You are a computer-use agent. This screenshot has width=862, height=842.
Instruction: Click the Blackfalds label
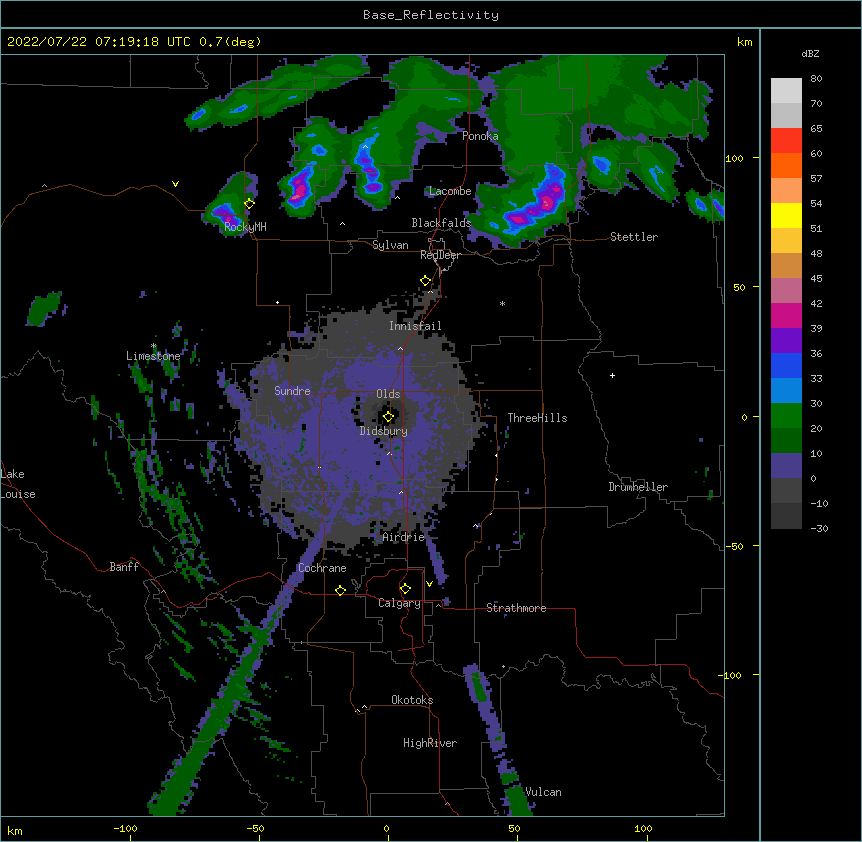coord(441,223)
